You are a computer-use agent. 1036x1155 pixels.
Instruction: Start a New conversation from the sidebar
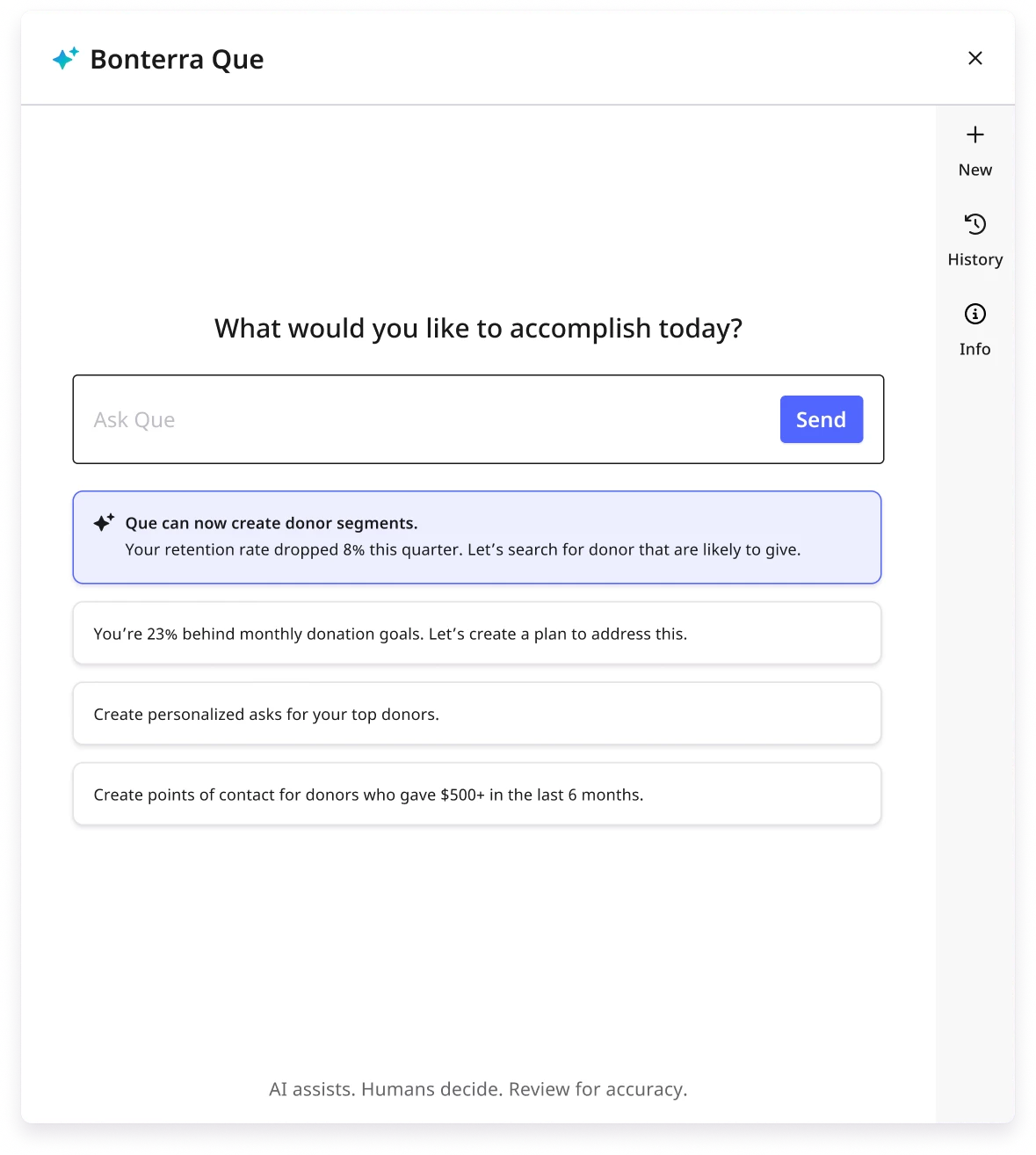(x=974, y=169)
